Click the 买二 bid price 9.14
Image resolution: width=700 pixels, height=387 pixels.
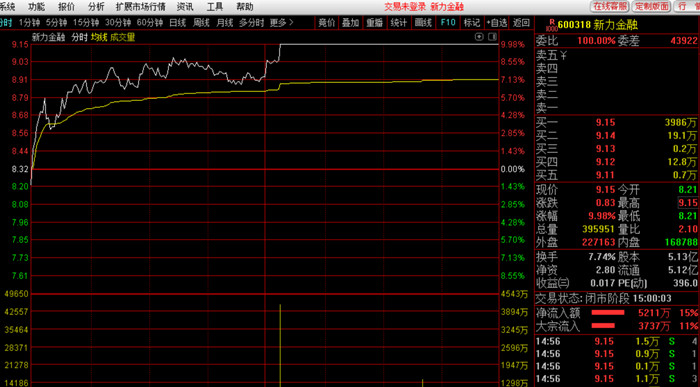point(605,136)
